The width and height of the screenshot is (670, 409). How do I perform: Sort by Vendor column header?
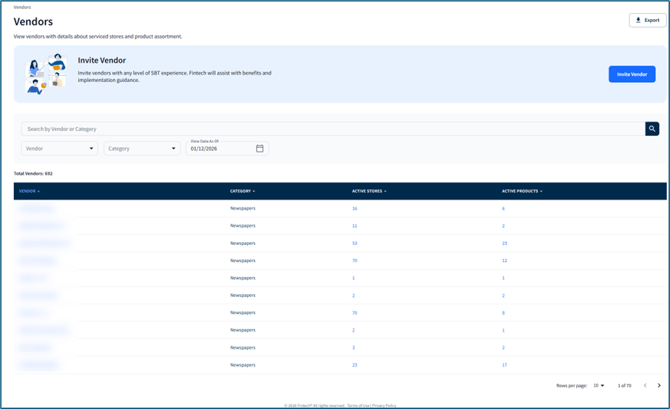28,191
